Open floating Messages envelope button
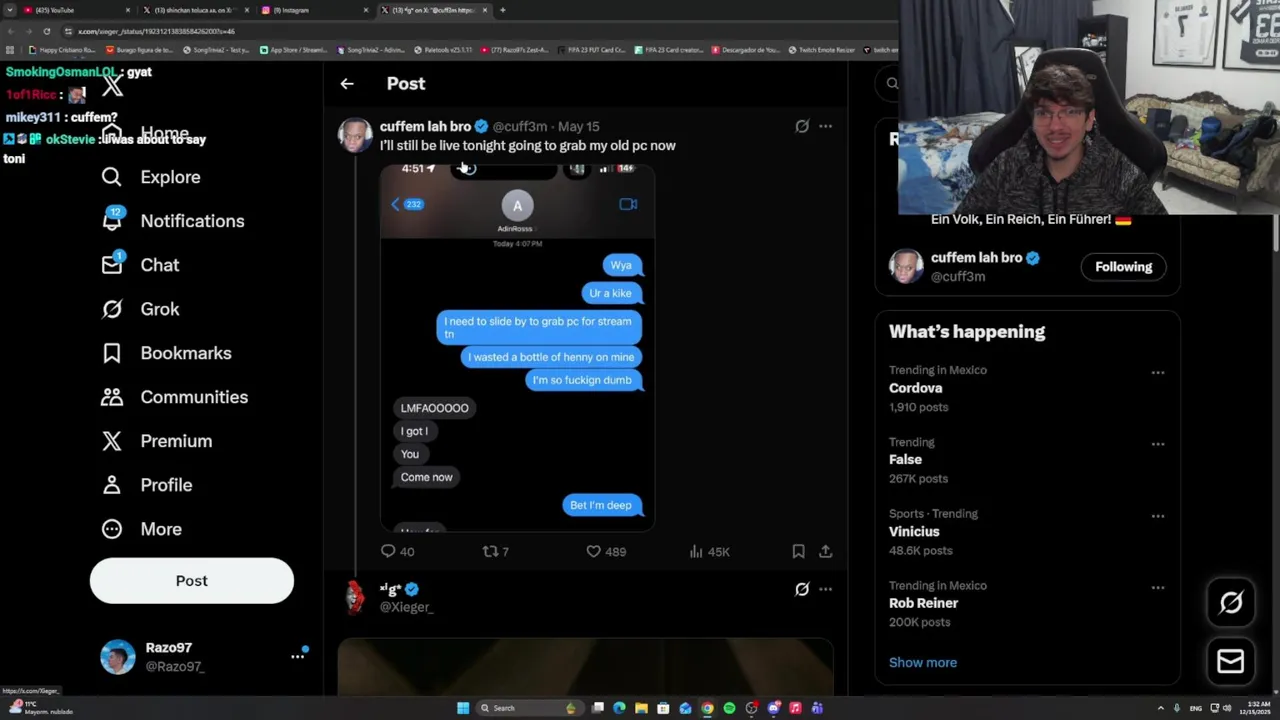Screen dimensions: 1280x720 [1231, 661]
